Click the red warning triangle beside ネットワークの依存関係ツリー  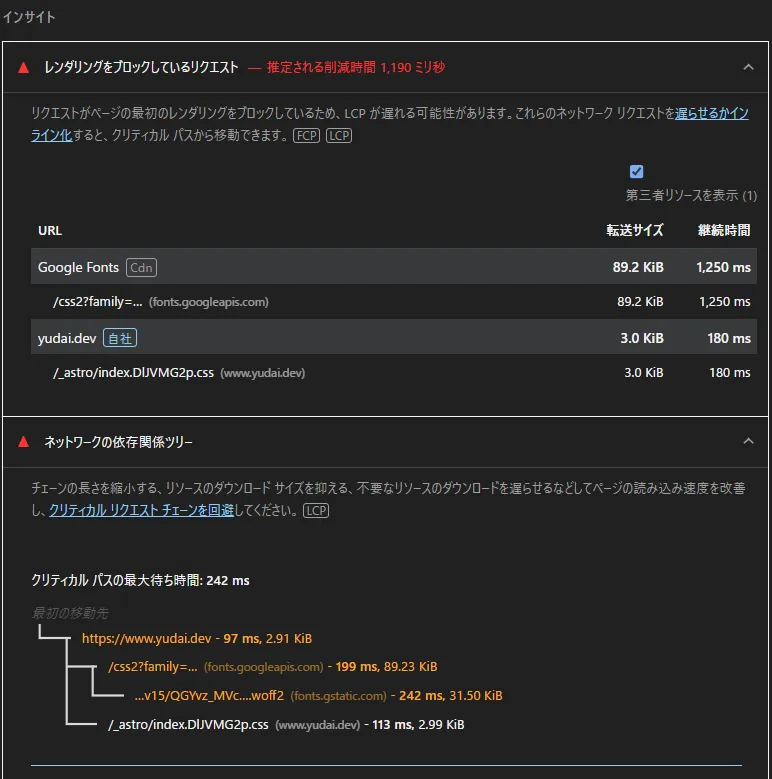point(23,442)
